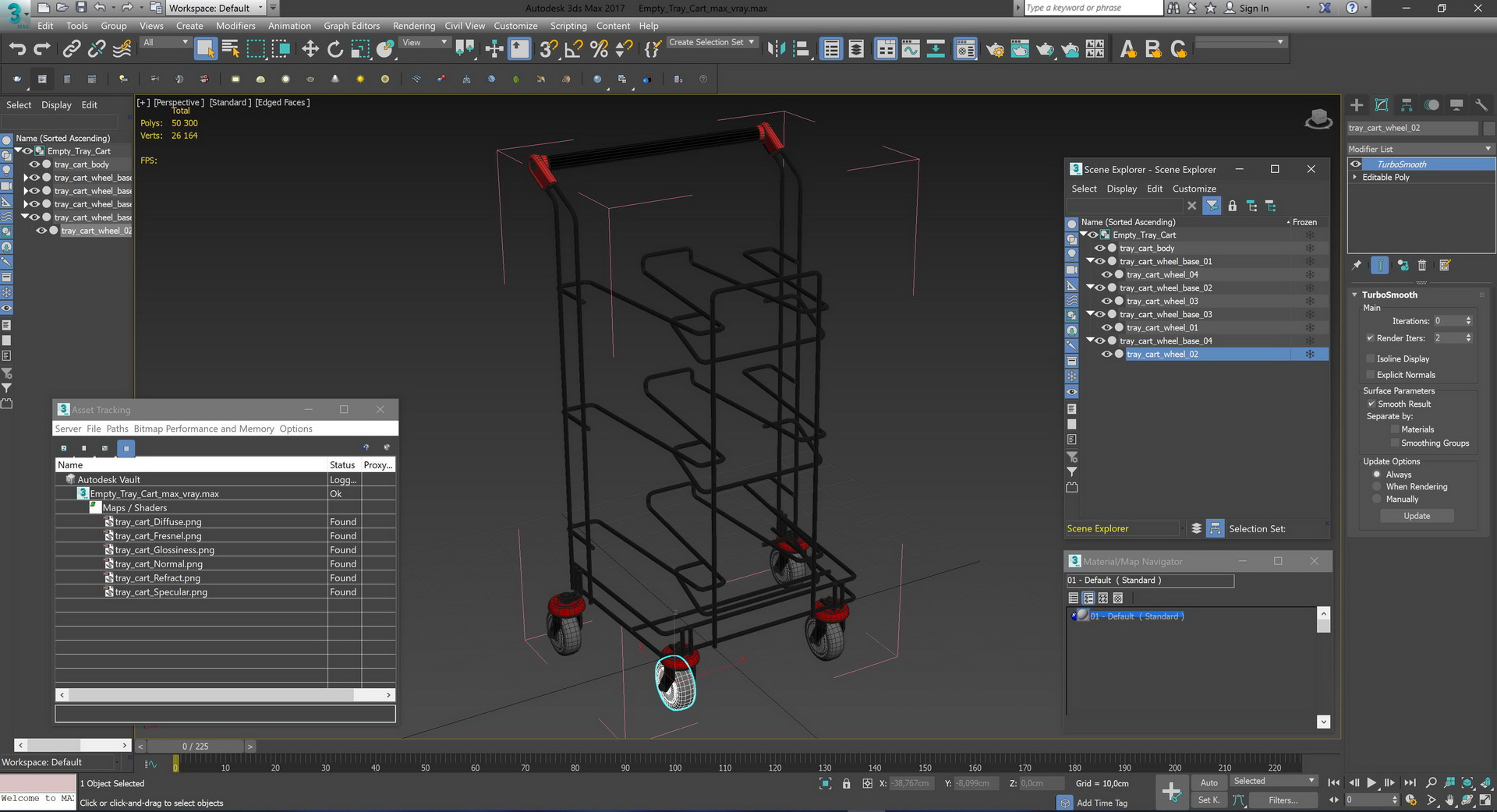Click Remove modifier trash icon
This screenshot has width=1497, height=812.
click(1422, 265)
